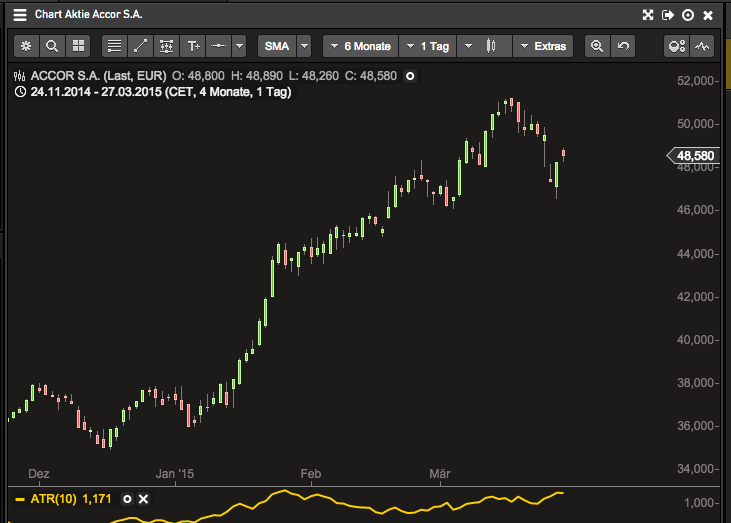Image resolution: width=731 pixels, height=523 pixels.
Task: Toggle ACCOR S.A. series settings circle
Action: click(410, 76)
